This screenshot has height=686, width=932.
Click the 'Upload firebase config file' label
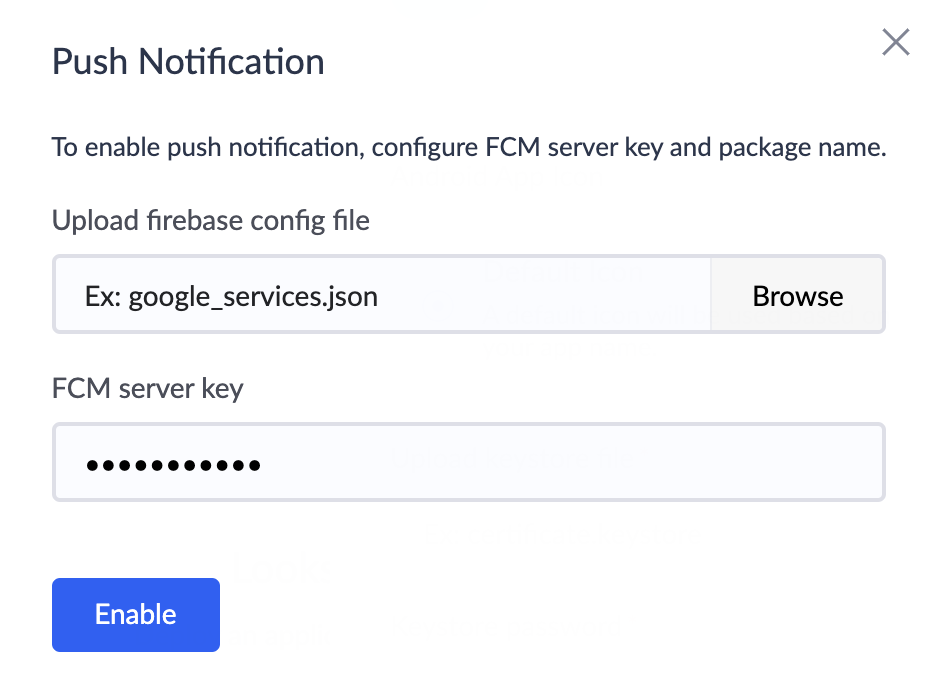pyautogui.click(x=211, y=220)
